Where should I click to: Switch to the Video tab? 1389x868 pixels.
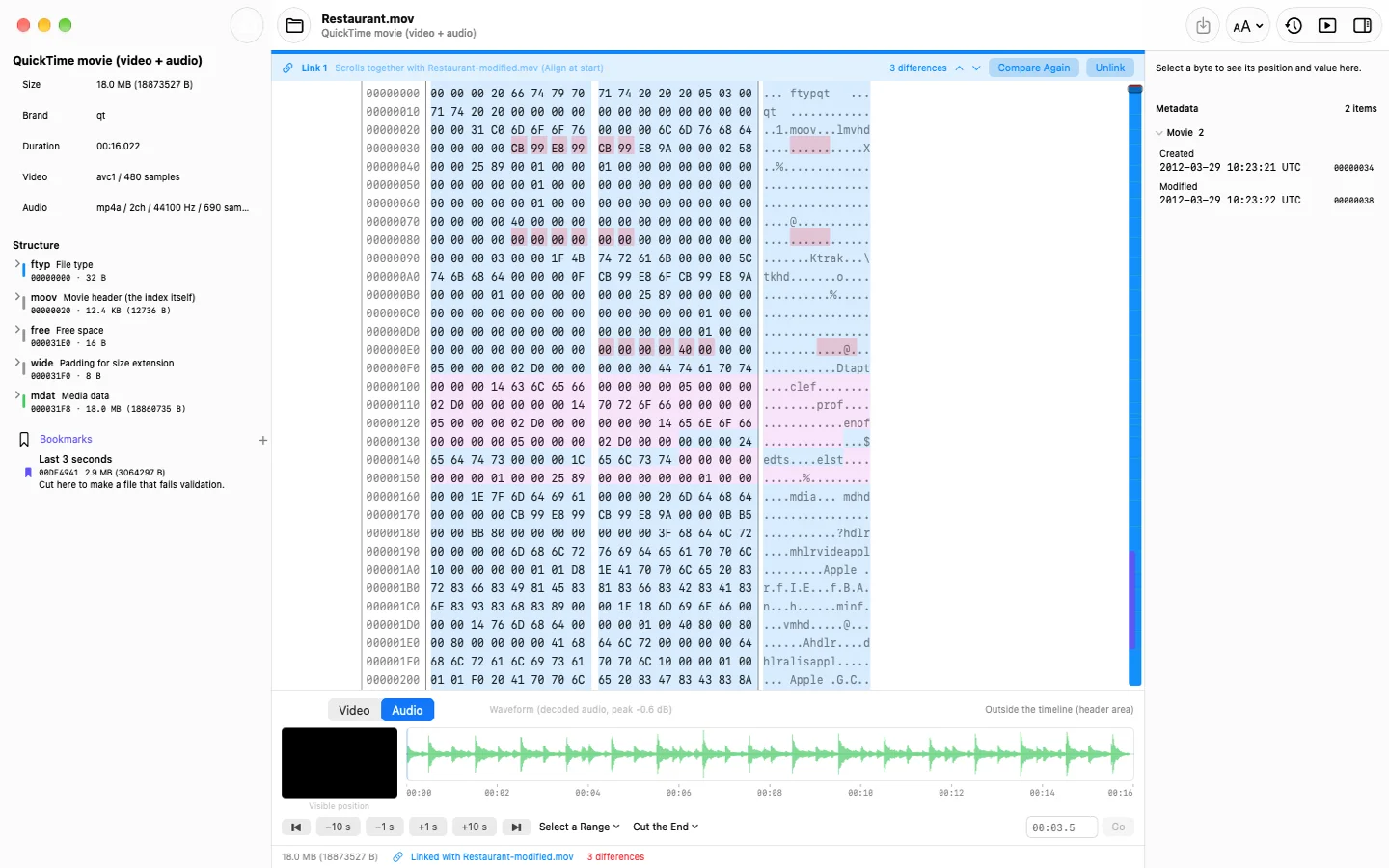[354, 710]
